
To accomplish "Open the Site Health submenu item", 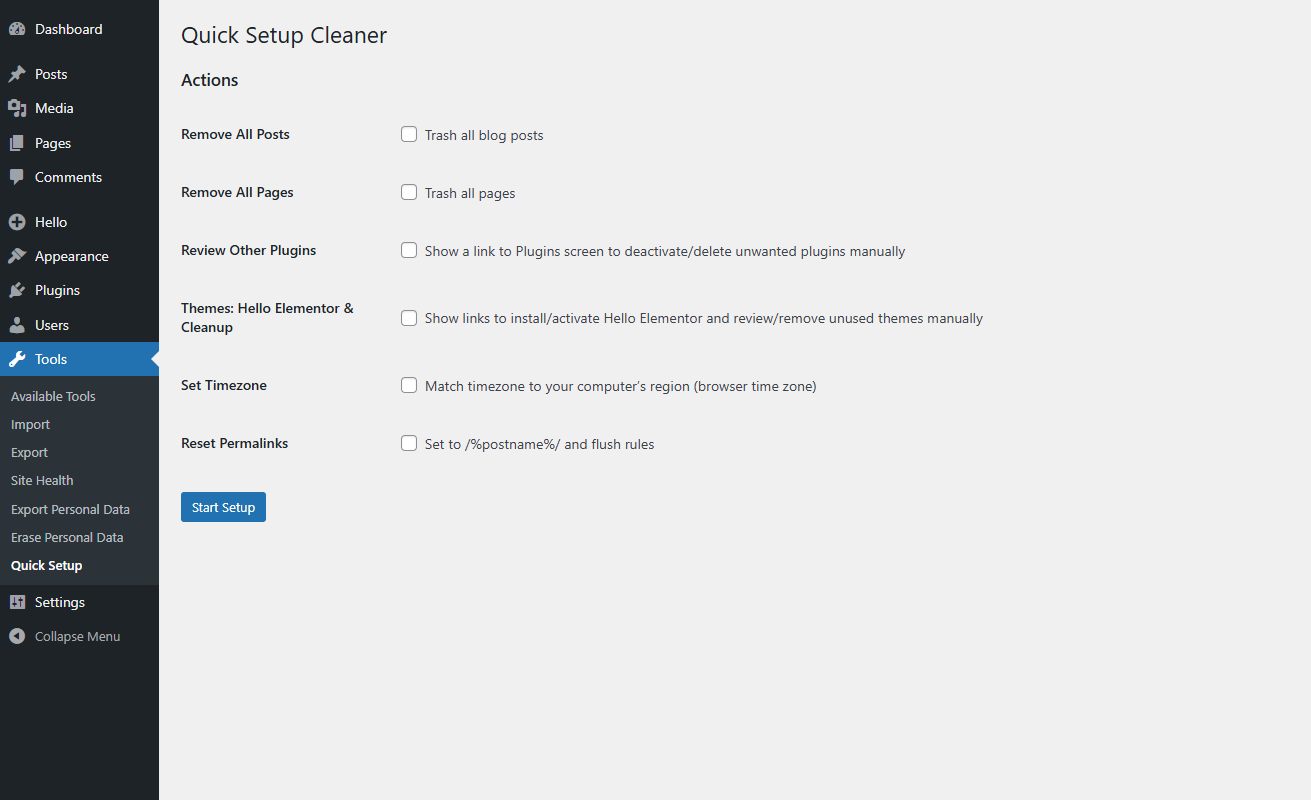I will coord(42,480).
